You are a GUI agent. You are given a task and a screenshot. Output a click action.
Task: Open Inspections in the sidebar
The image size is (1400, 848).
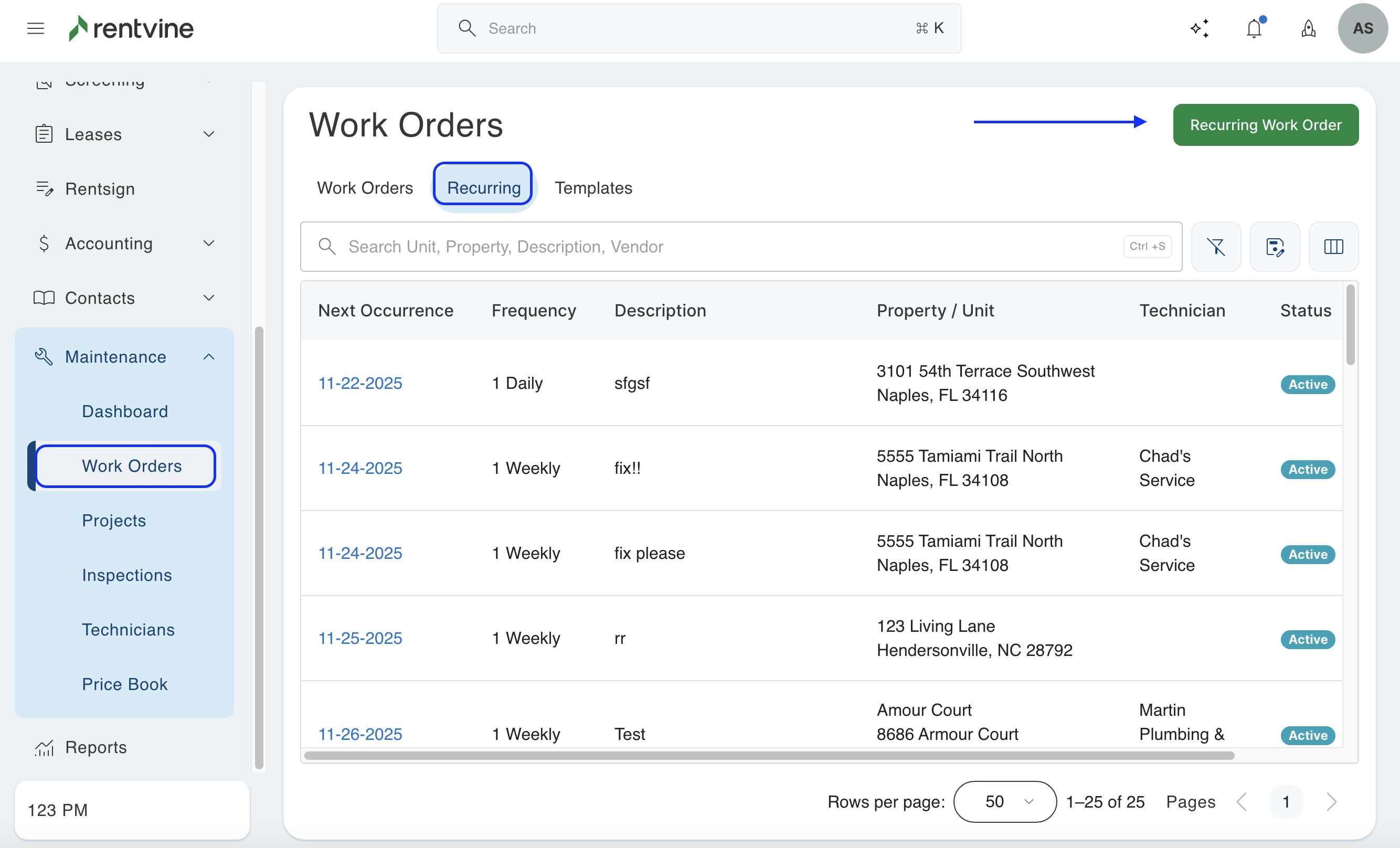pos(126,575)
